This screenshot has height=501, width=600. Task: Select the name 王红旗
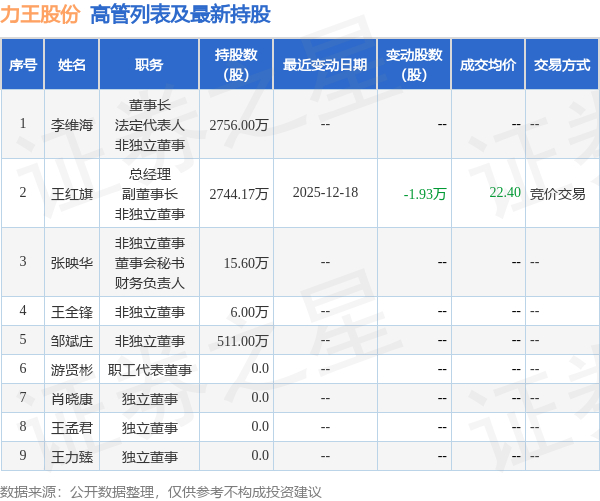click(x=72, y=194)
